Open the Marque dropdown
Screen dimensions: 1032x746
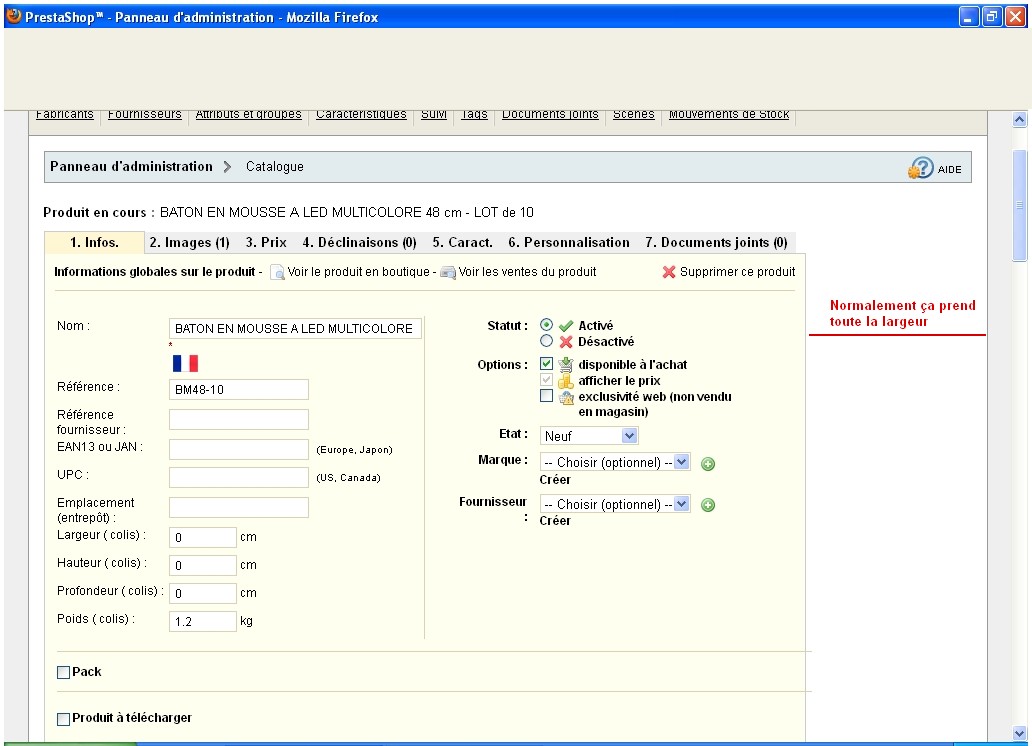(x=615, y=462)
